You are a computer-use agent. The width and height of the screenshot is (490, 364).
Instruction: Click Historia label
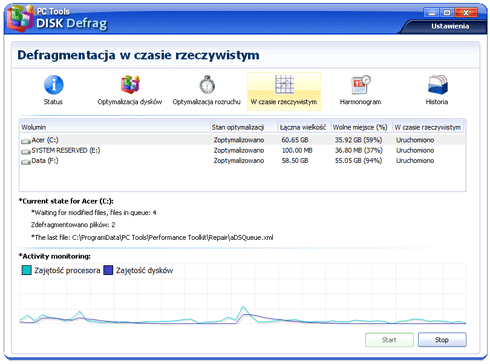(x=437, y=102)
